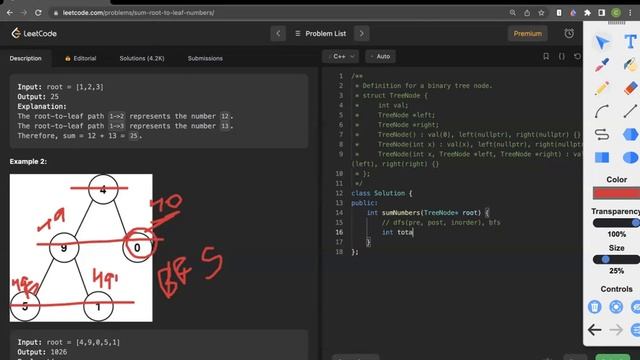Select the yellow pencil tool
Image resolution: width=640 pixels, height=360 pixels.
(x=602, y=88)
